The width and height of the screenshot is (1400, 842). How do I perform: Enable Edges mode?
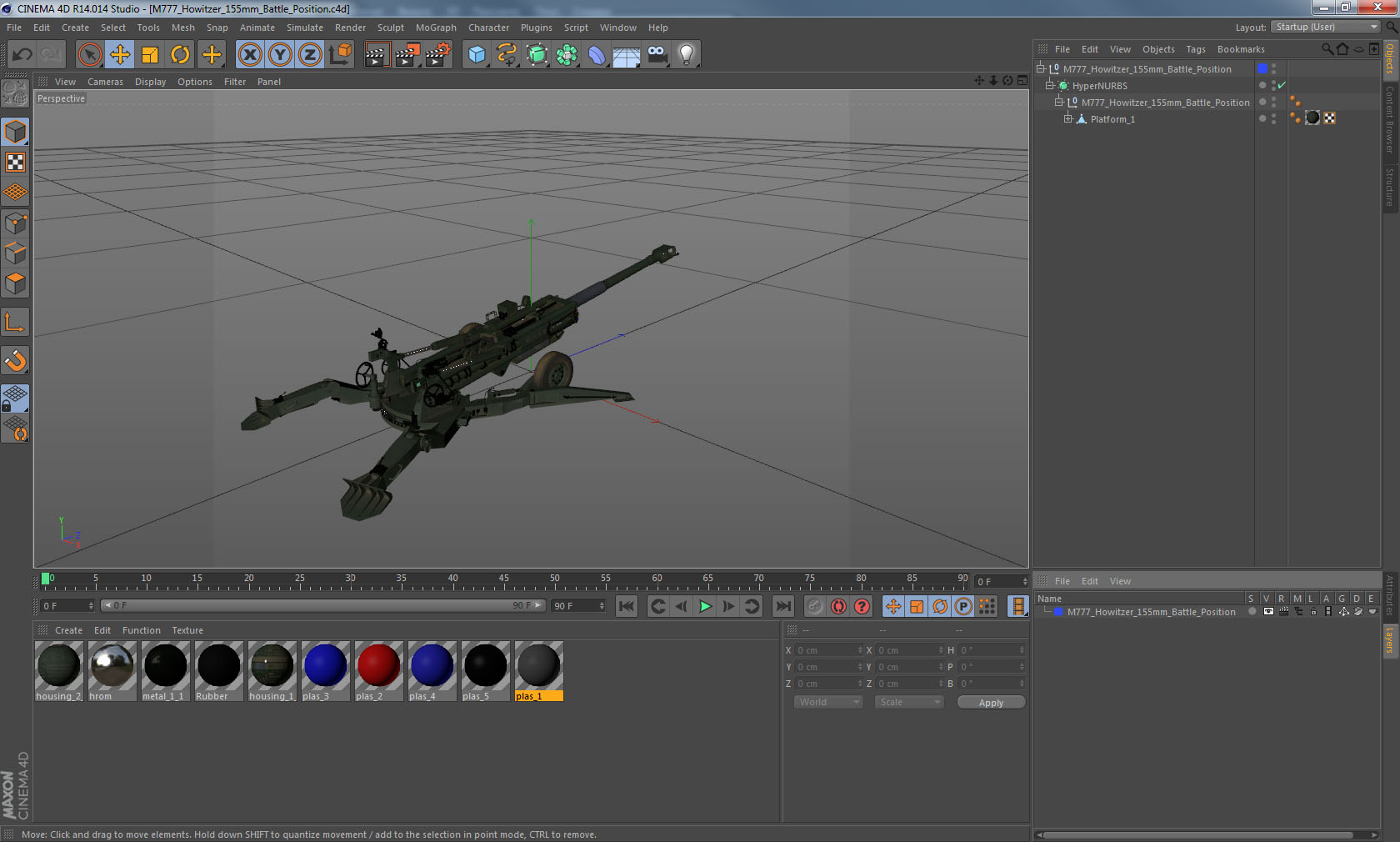pyautogui.click(x=15, y=253)
